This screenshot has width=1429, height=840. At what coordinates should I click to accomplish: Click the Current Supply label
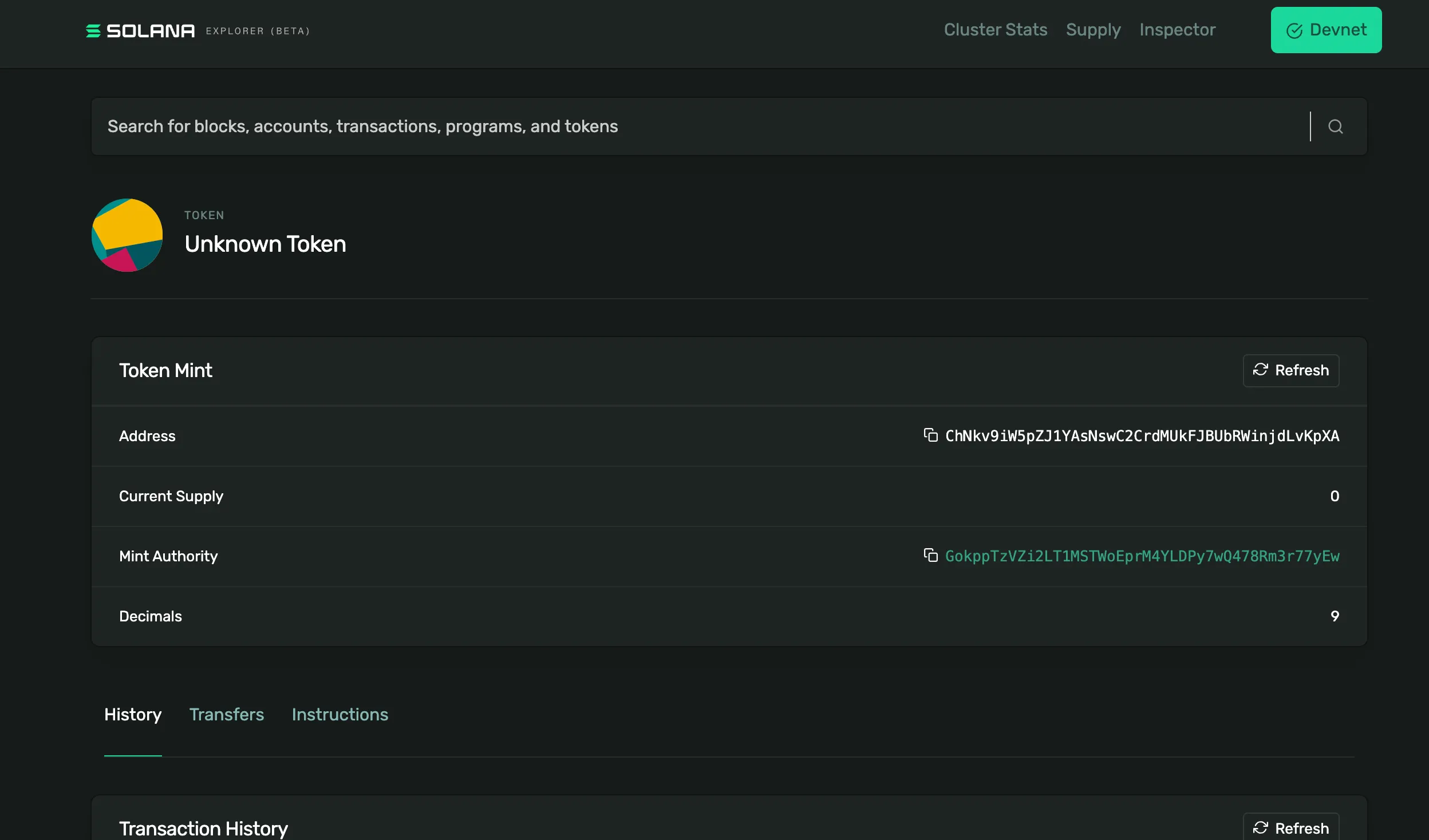pyautogui.click(x=171, y=496)
